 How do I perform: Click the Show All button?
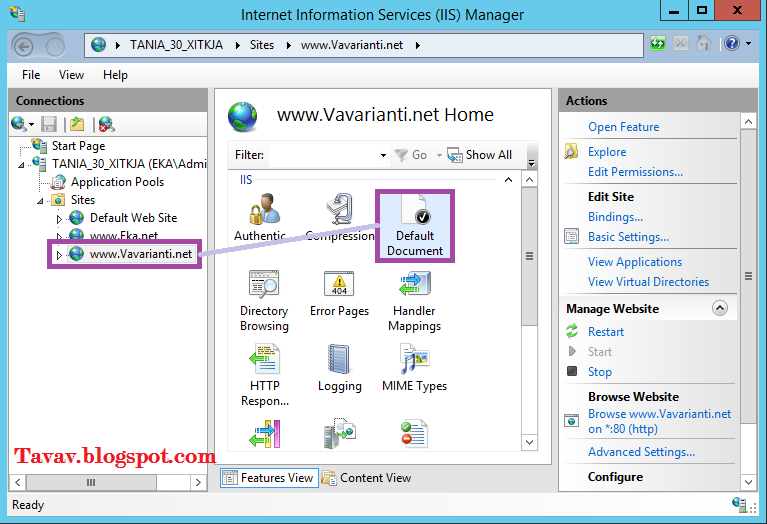pyautogui.click(x=480, y=155)
